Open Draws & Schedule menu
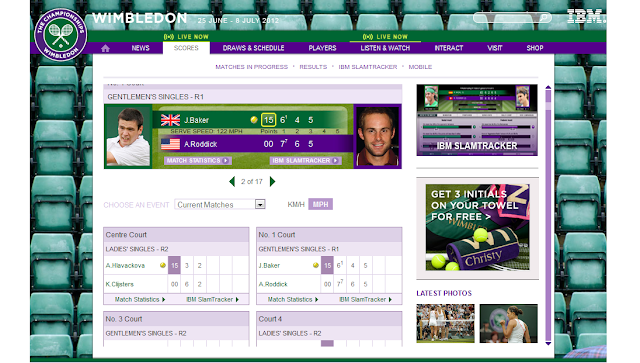This screenshot has height=363, width=640. coord(253,48)
